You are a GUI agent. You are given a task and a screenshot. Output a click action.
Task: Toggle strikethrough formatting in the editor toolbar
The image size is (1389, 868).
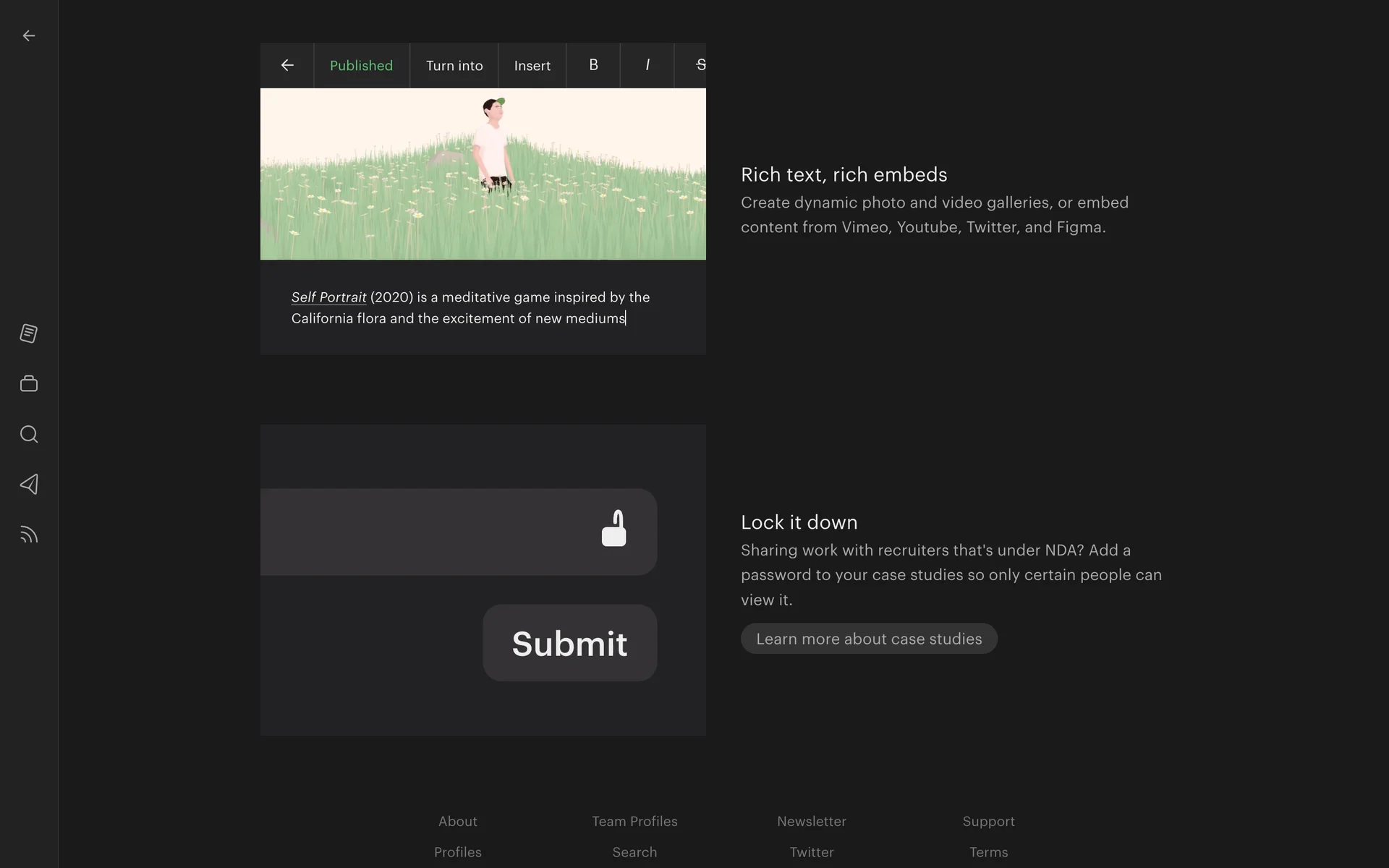699,65
